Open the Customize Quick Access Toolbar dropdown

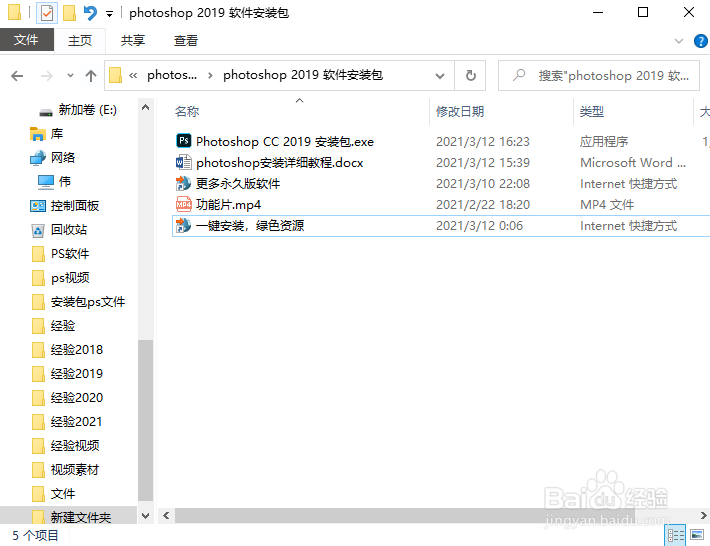point(109,14)
